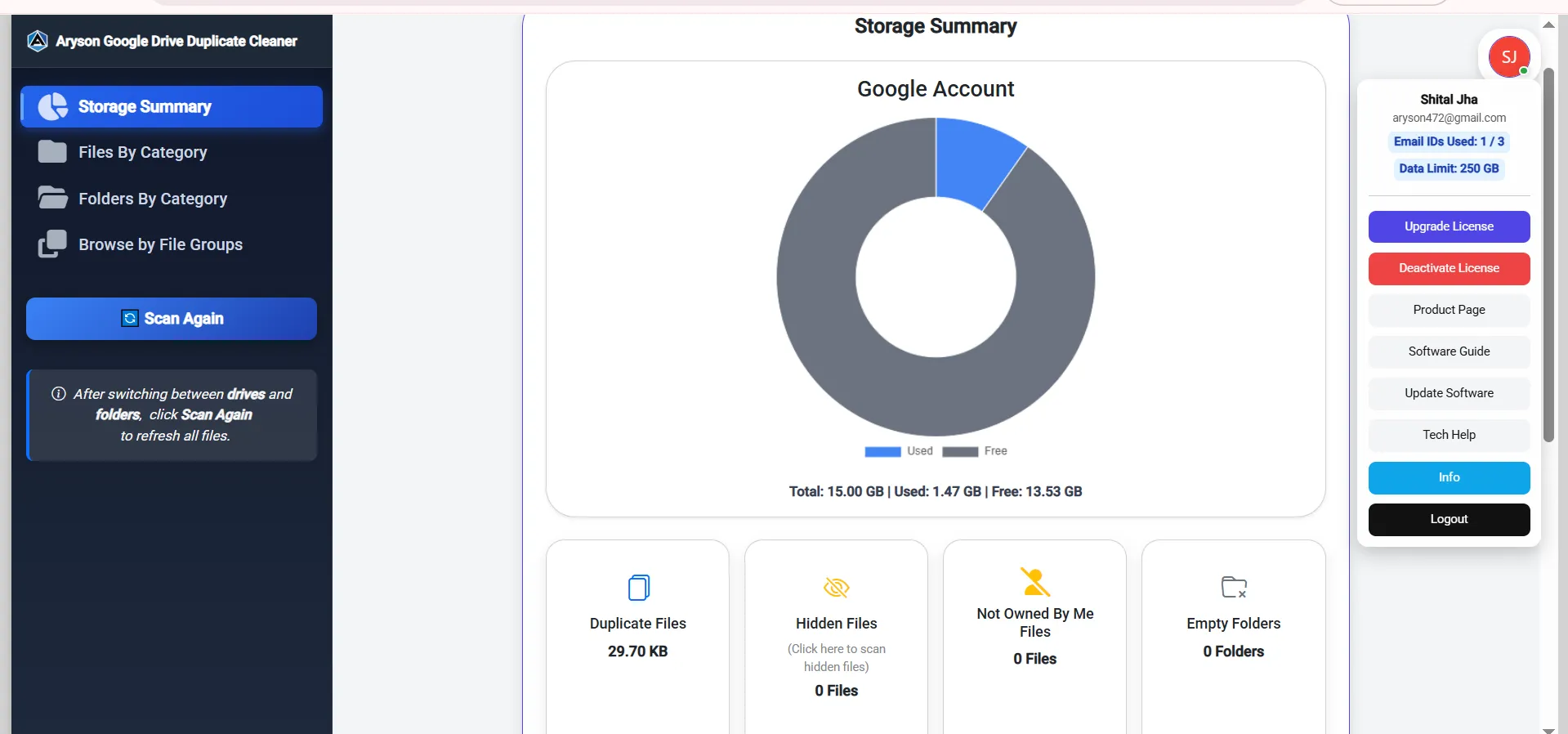Image resolution: width=1568 pixels, height=734 pixels.
Task: Click the Logout button
Action: [x=1449, y=519]
